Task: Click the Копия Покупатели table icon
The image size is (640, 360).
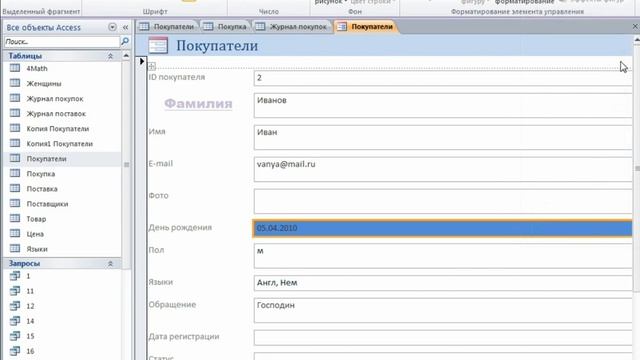Action: tap(15, 129)
